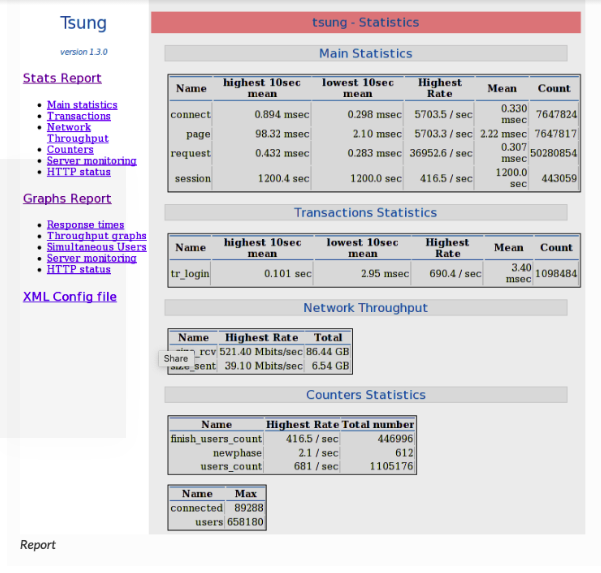Open the Response times graphs link
Image resolution: width=601 pixels, height=573 pixels.
(85, 225)
